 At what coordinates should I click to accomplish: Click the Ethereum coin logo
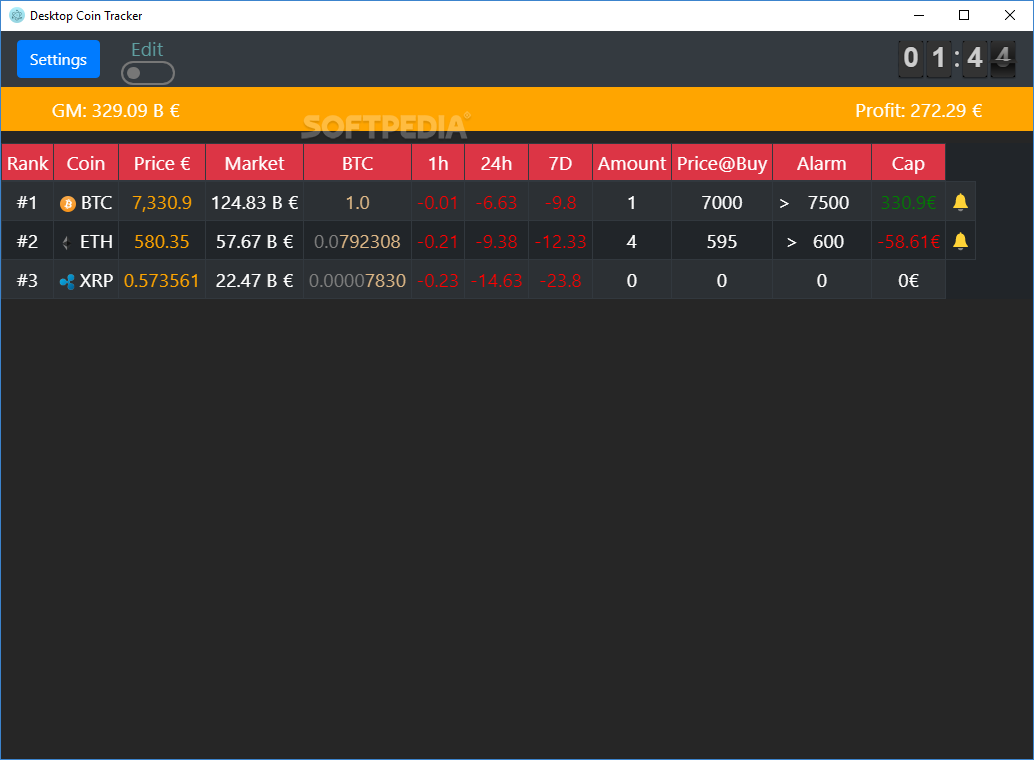tap(67, 243)
